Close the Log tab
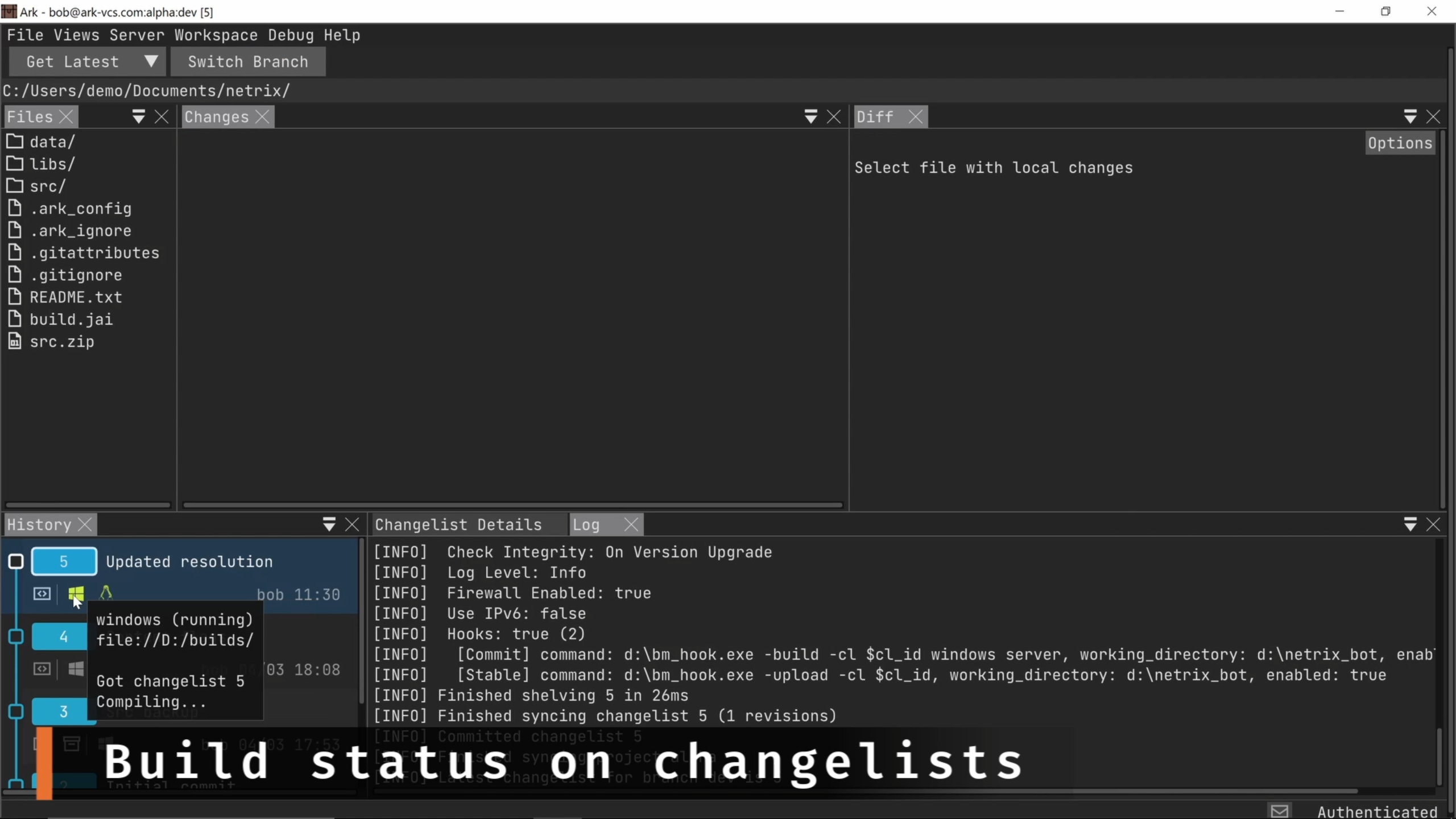 coord(631,525)
